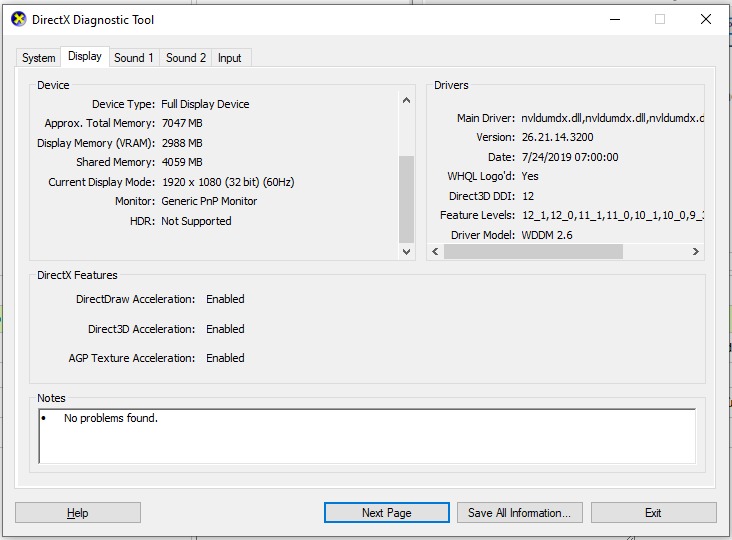Click the 'DirectX Features' group heading

pyautogui.click(x=77, y=275)
